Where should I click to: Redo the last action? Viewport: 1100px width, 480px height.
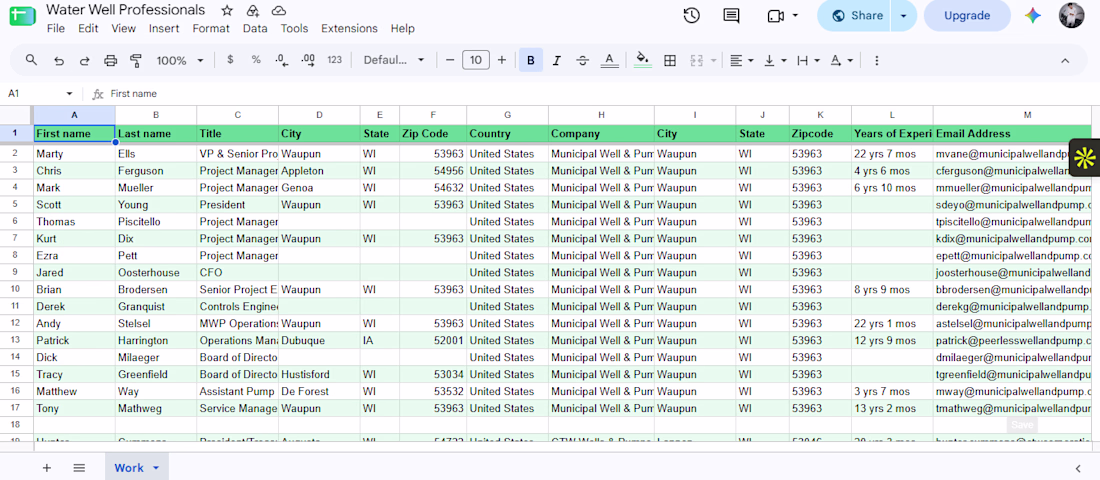[x=85, y=61]
